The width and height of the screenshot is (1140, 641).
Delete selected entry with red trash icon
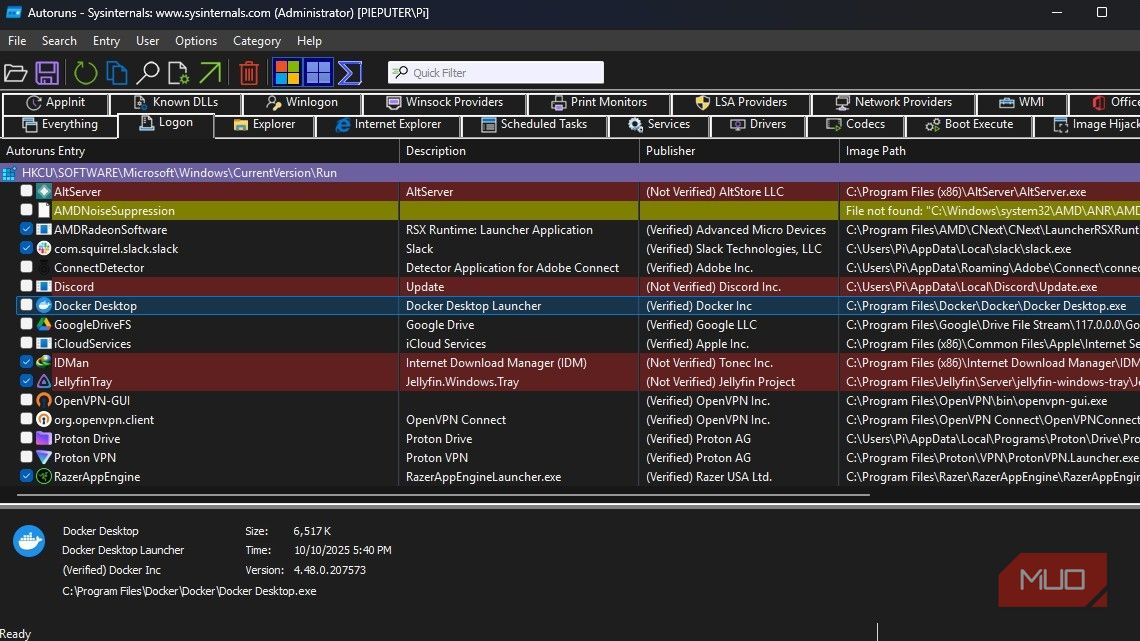pos(249,73)
